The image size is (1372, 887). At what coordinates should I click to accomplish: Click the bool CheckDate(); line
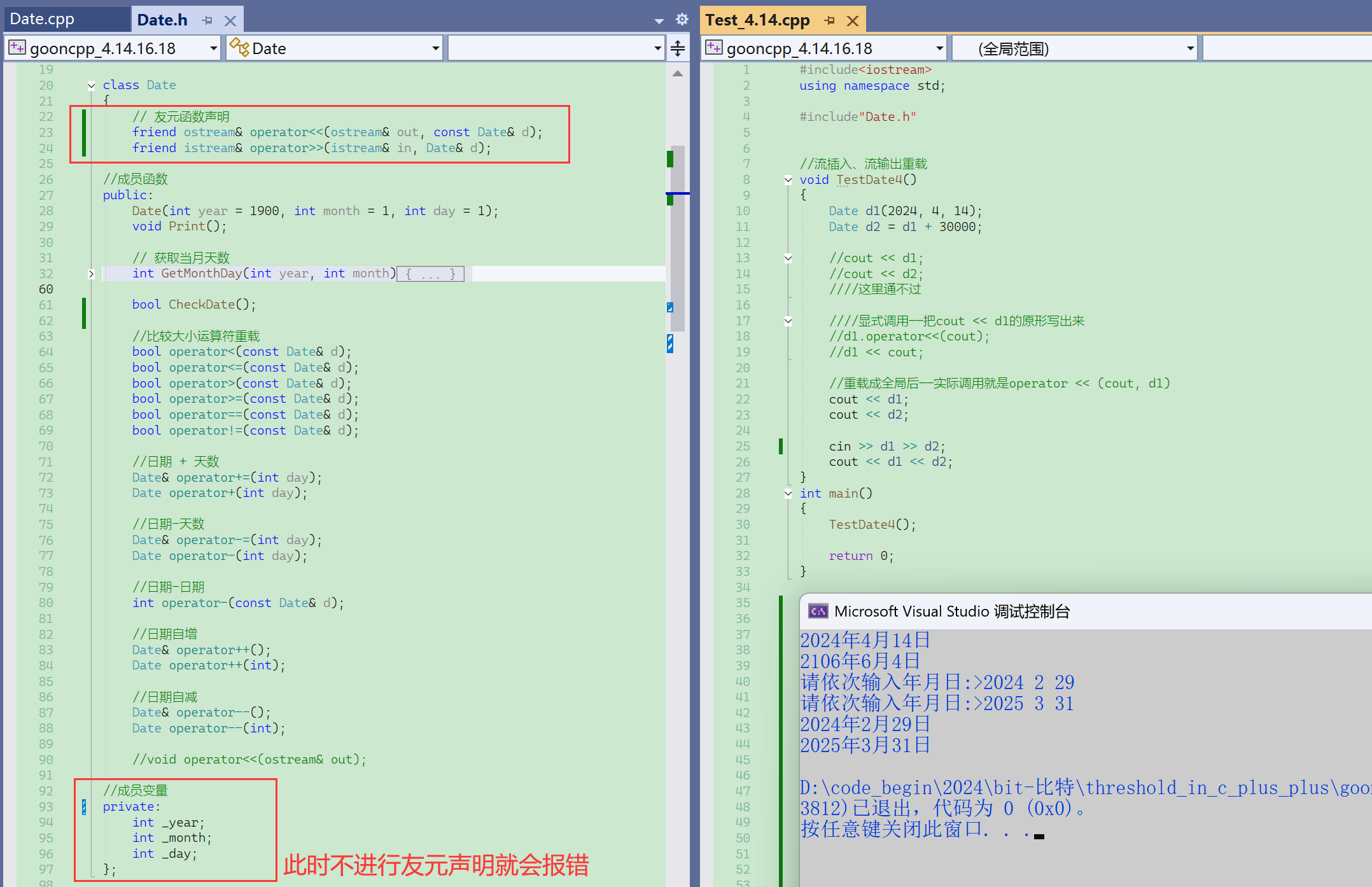pyautogui.click(x=194, y=305)
